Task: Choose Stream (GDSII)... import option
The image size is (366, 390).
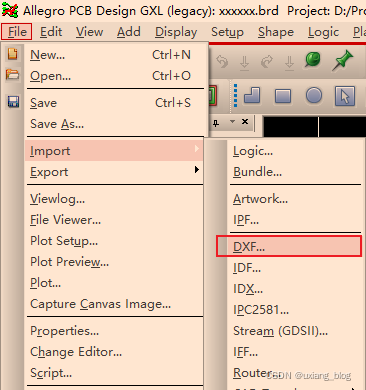Action: point(295,331)
